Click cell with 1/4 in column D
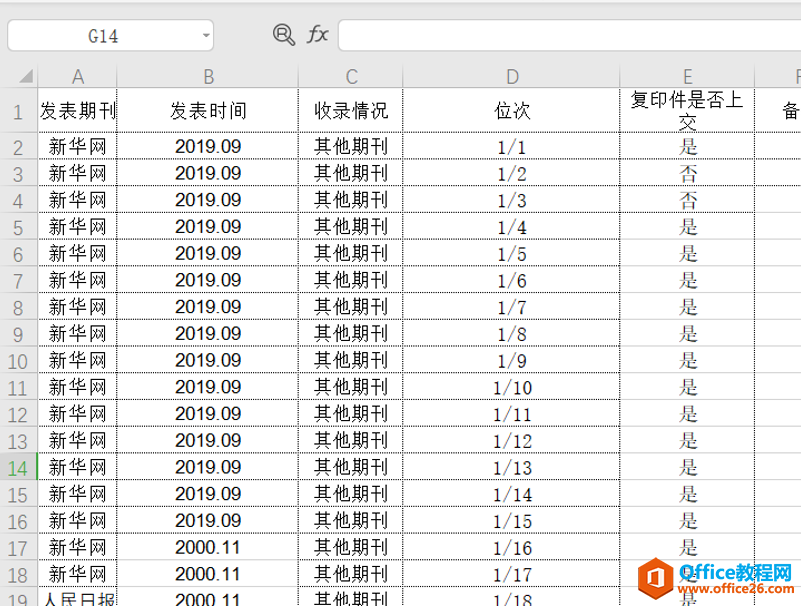This screenshot has width=801, height=606. 512,227
